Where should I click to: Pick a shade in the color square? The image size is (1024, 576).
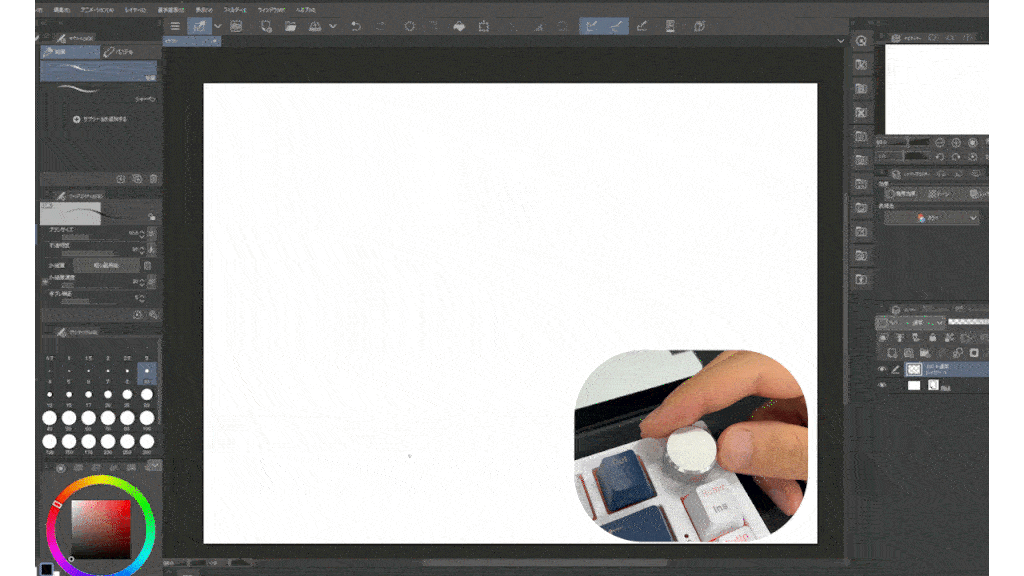click(x=101, y=529)
